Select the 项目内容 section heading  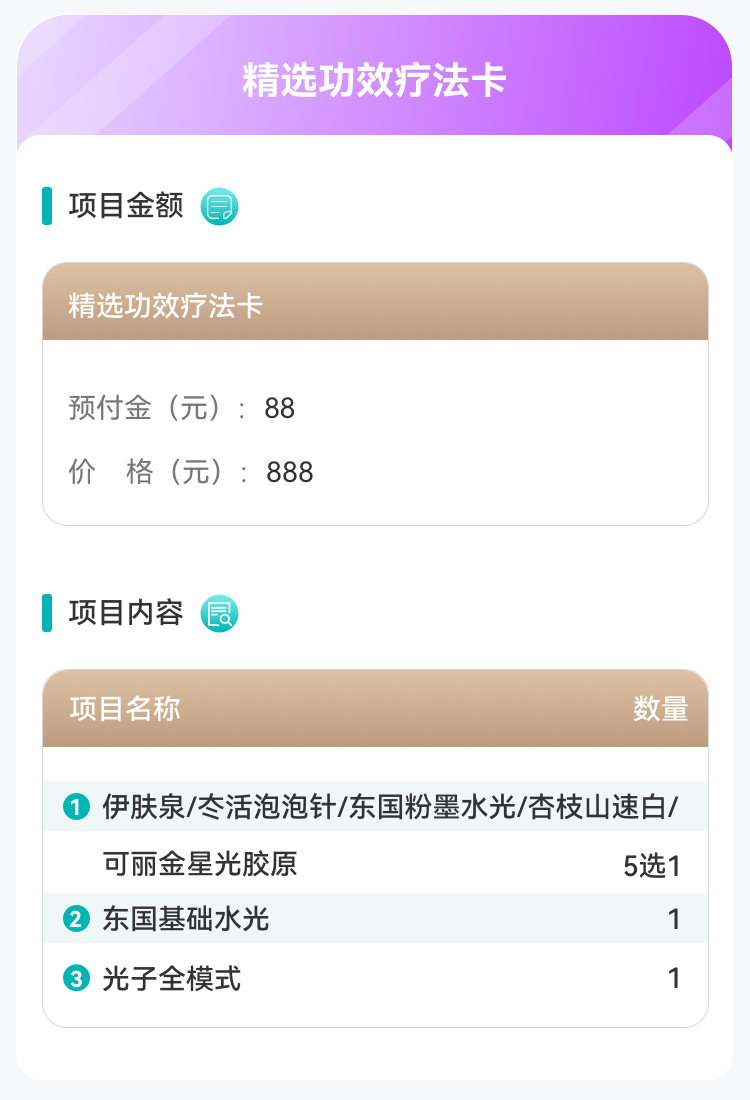126,613
